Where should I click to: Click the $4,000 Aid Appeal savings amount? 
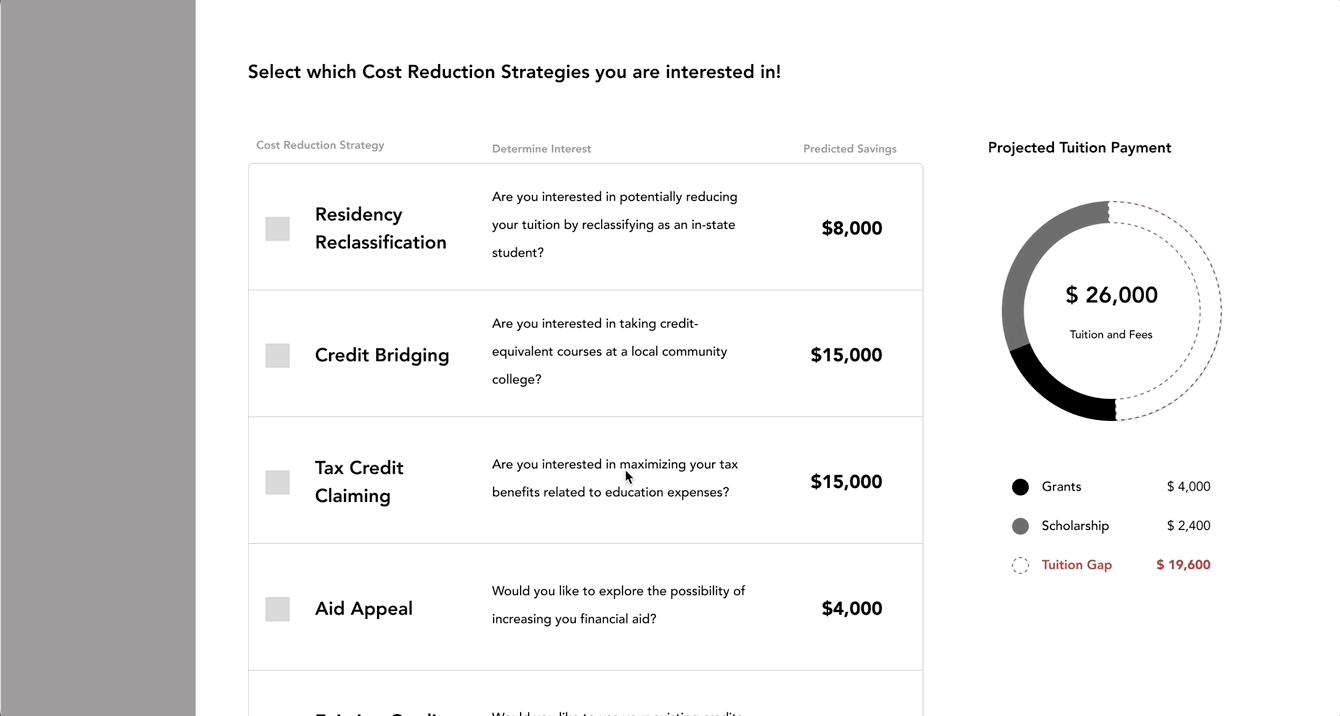[x=851, y=609]
